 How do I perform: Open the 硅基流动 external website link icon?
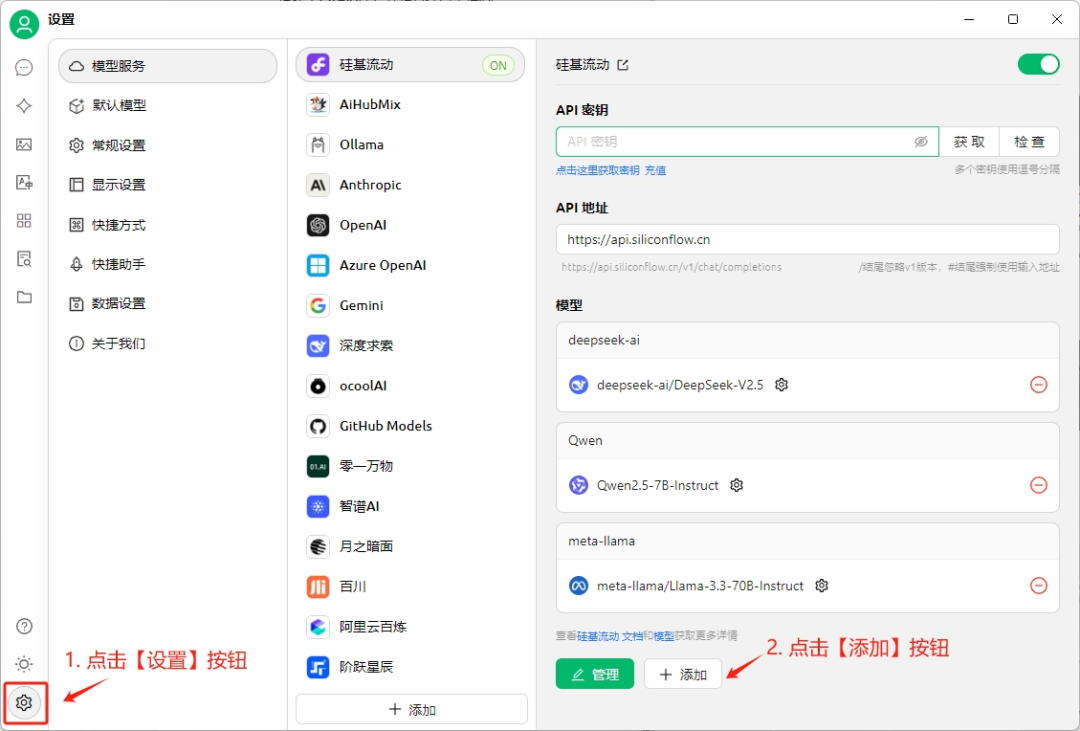tap(623, 65)
